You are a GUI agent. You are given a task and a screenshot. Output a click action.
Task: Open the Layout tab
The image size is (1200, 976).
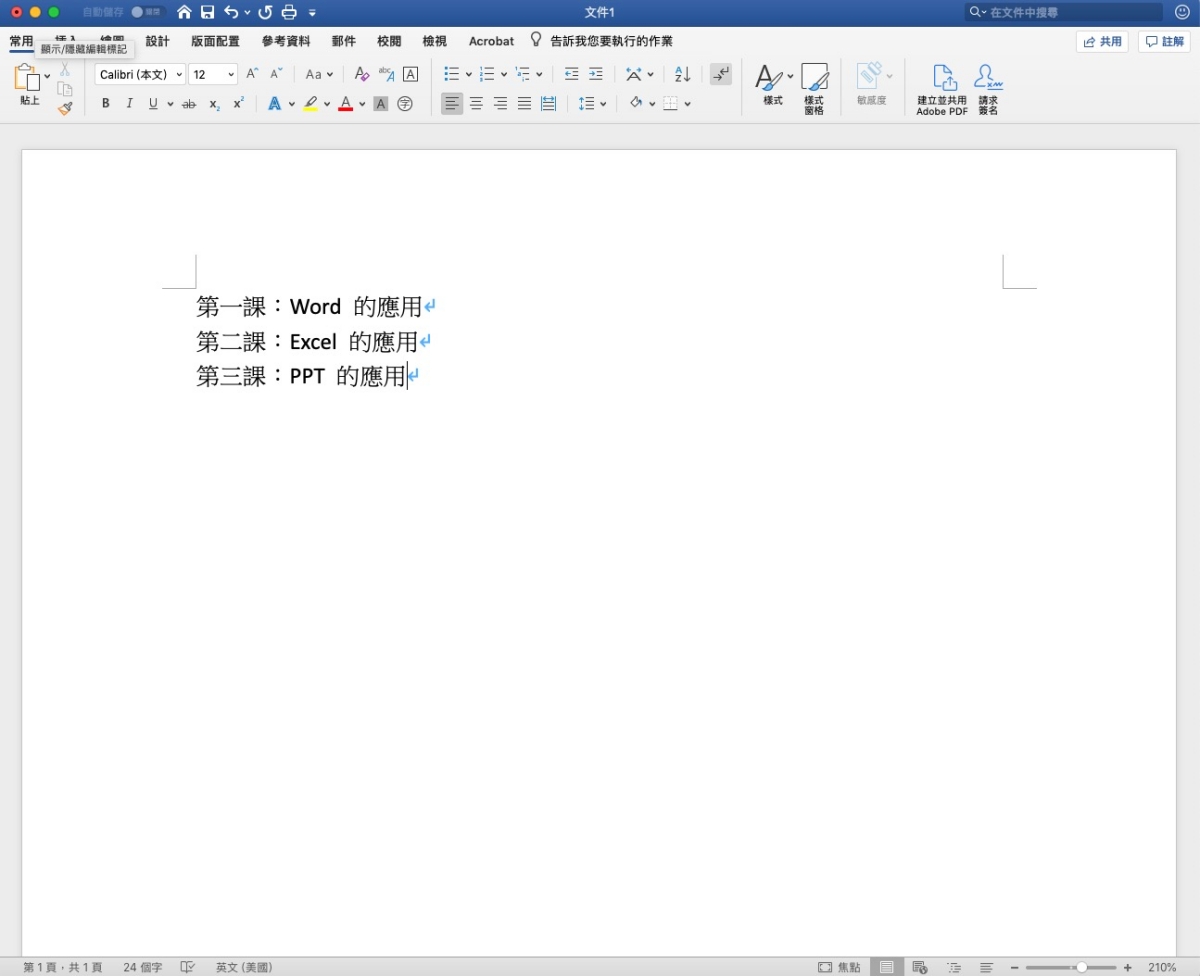(215, 41)
